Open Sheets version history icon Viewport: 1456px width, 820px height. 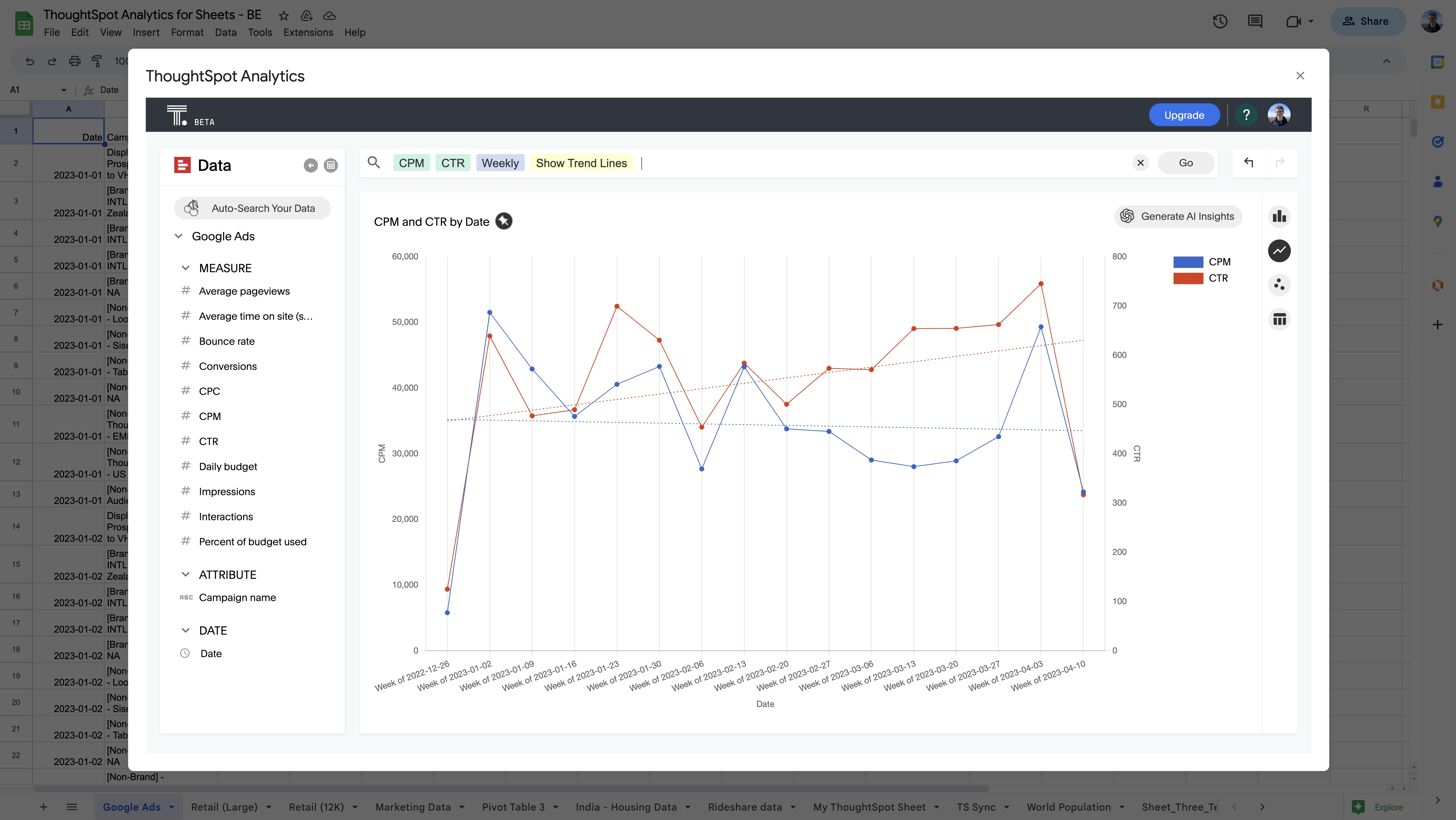tap(1220, 21)
